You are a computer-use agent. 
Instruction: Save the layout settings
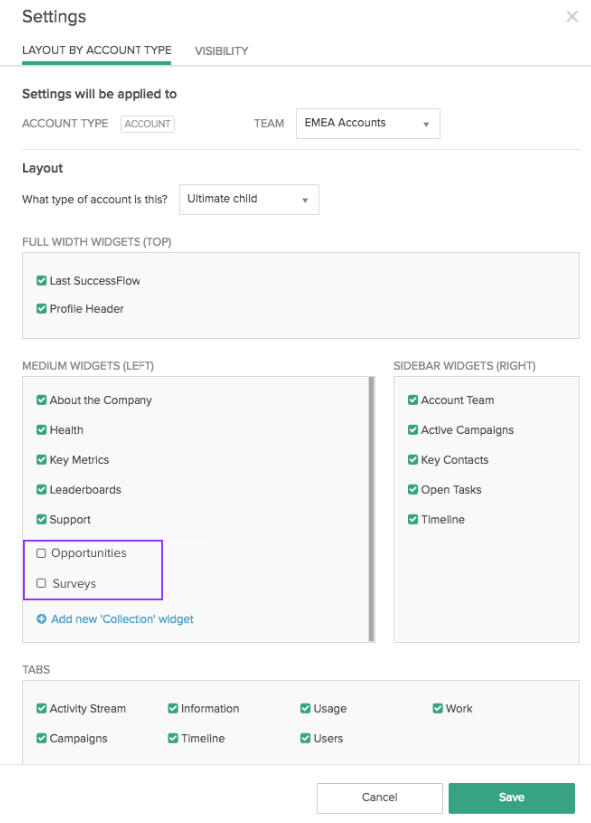[512, 798]
